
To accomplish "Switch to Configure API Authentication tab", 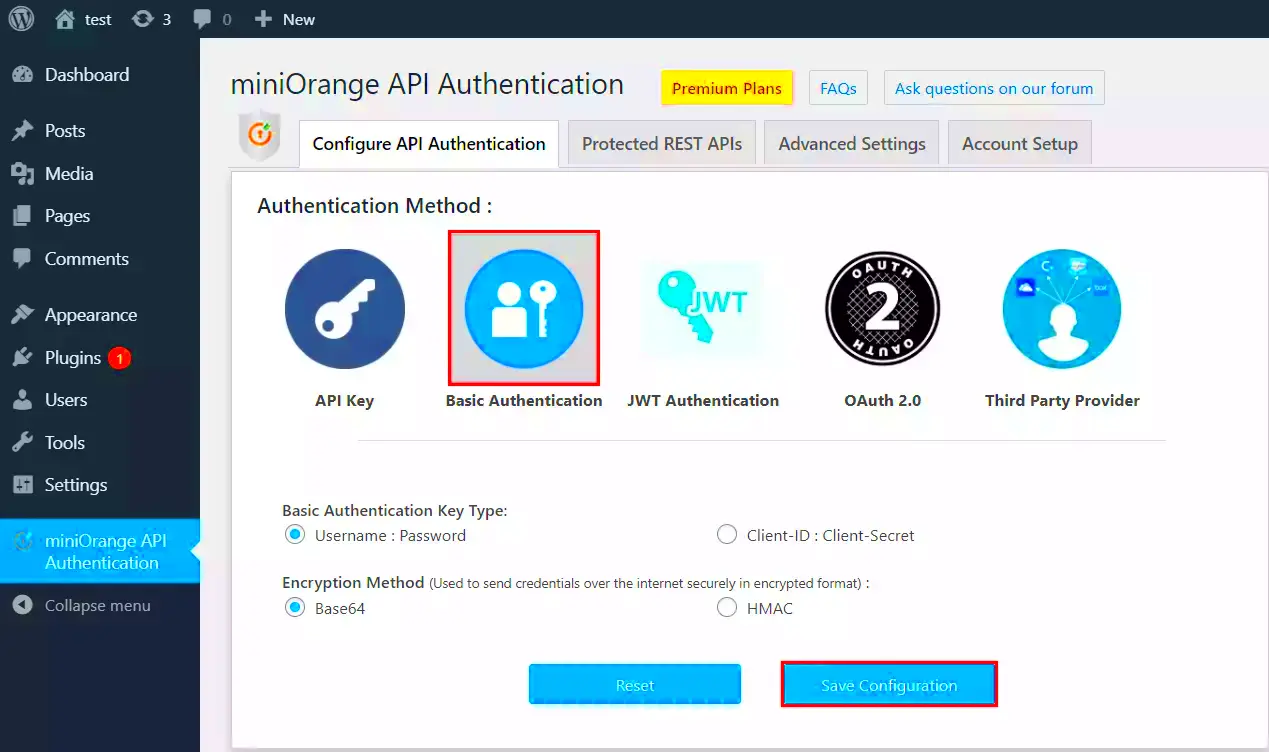I will tap(429, 144).
